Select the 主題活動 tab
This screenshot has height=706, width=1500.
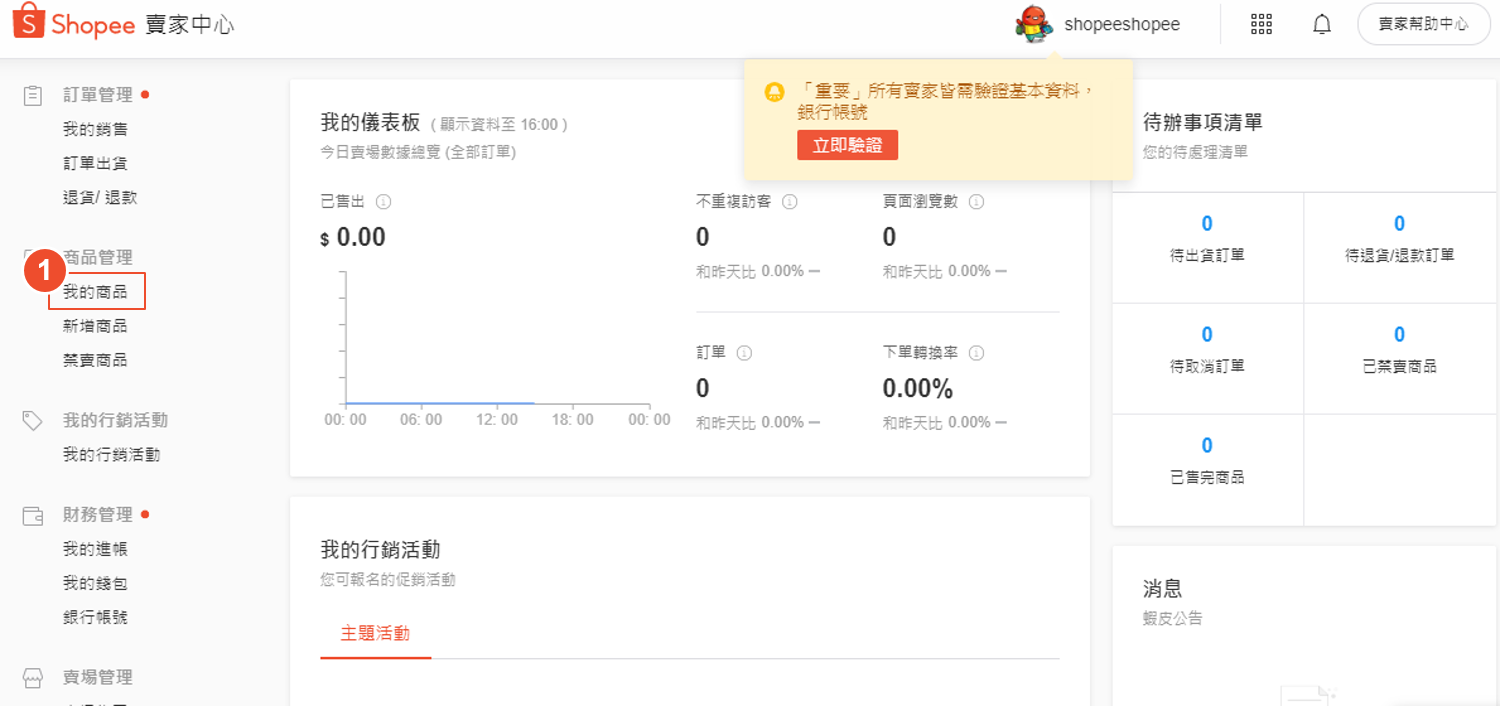375,633
